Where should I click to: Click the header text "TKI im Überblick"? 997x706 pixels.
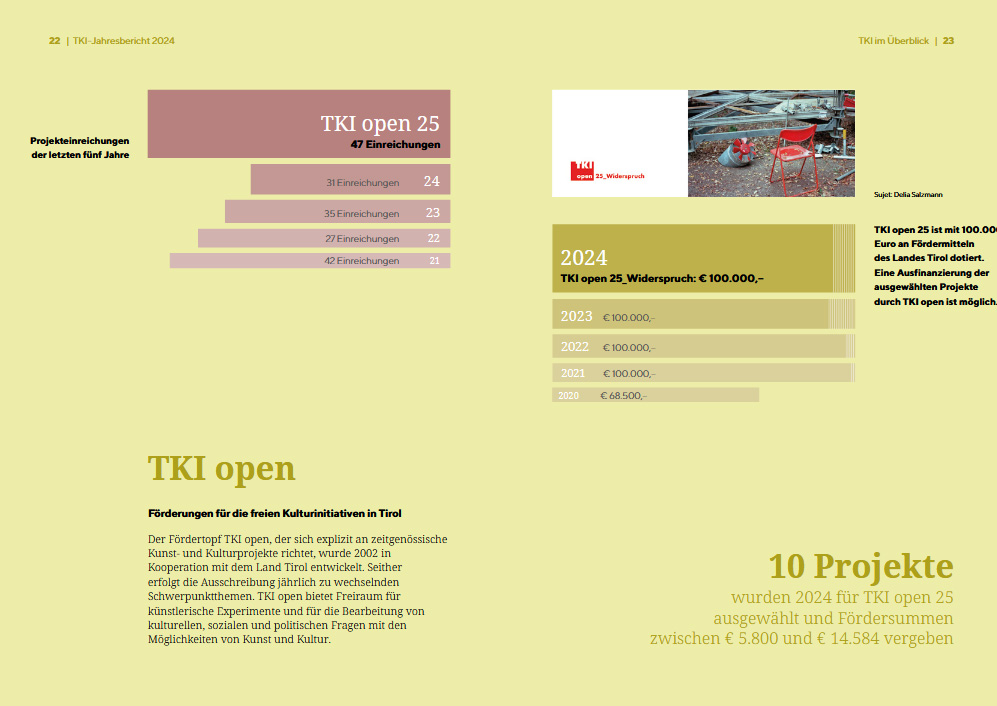pos(893,41)
